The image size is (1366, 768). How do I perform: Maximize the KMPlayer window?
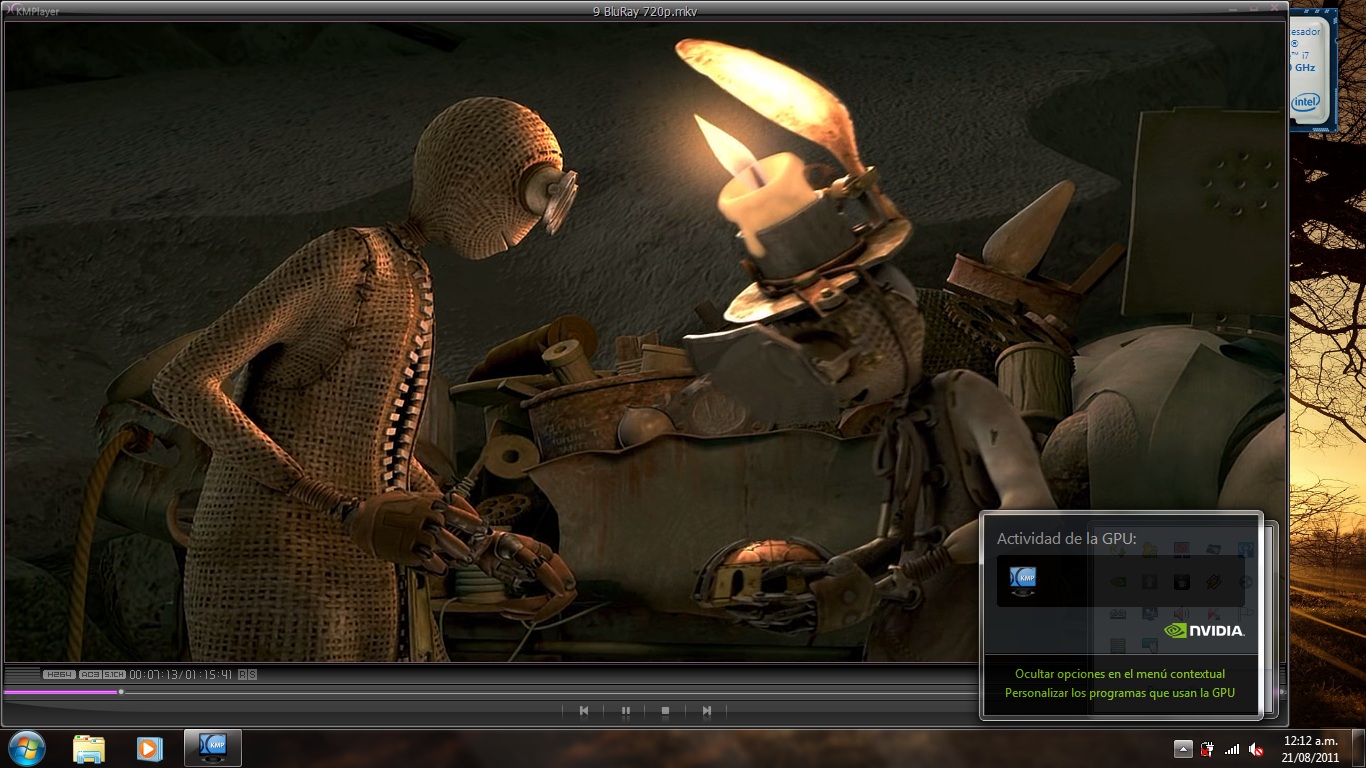point(1254,9)
